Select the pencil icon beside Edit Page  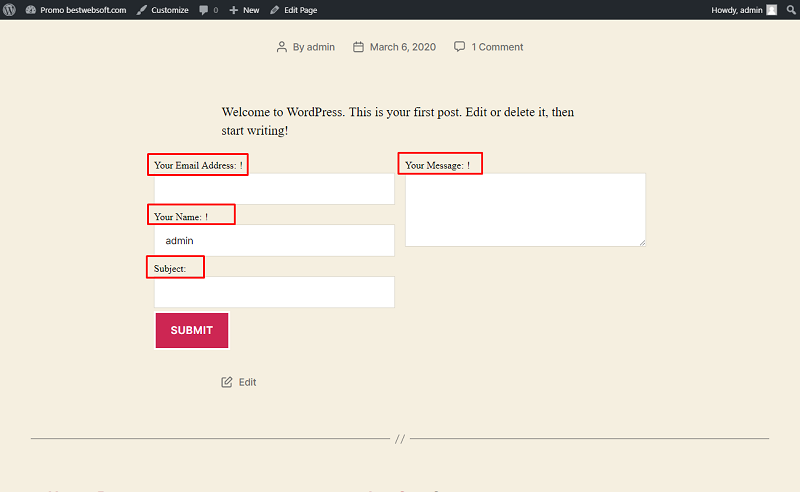coord(274,10)
